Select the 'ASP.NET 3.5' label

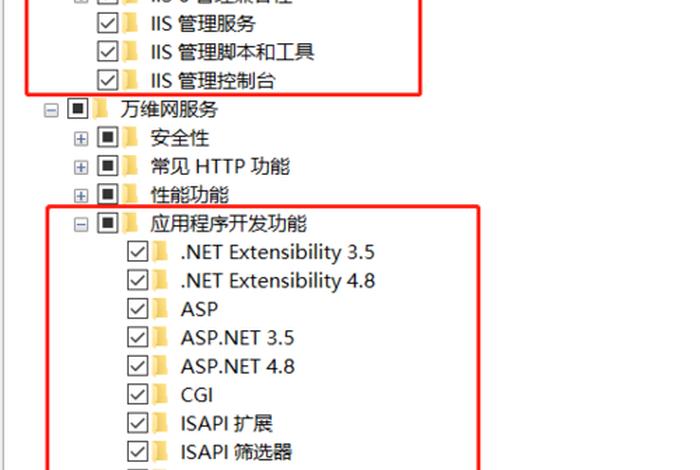(x=238, y=338)
